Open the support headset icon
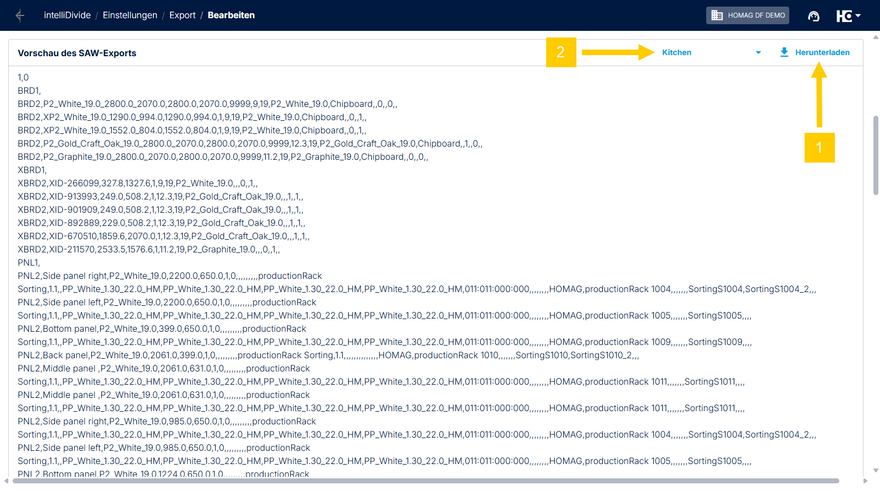 click(813, 16)
